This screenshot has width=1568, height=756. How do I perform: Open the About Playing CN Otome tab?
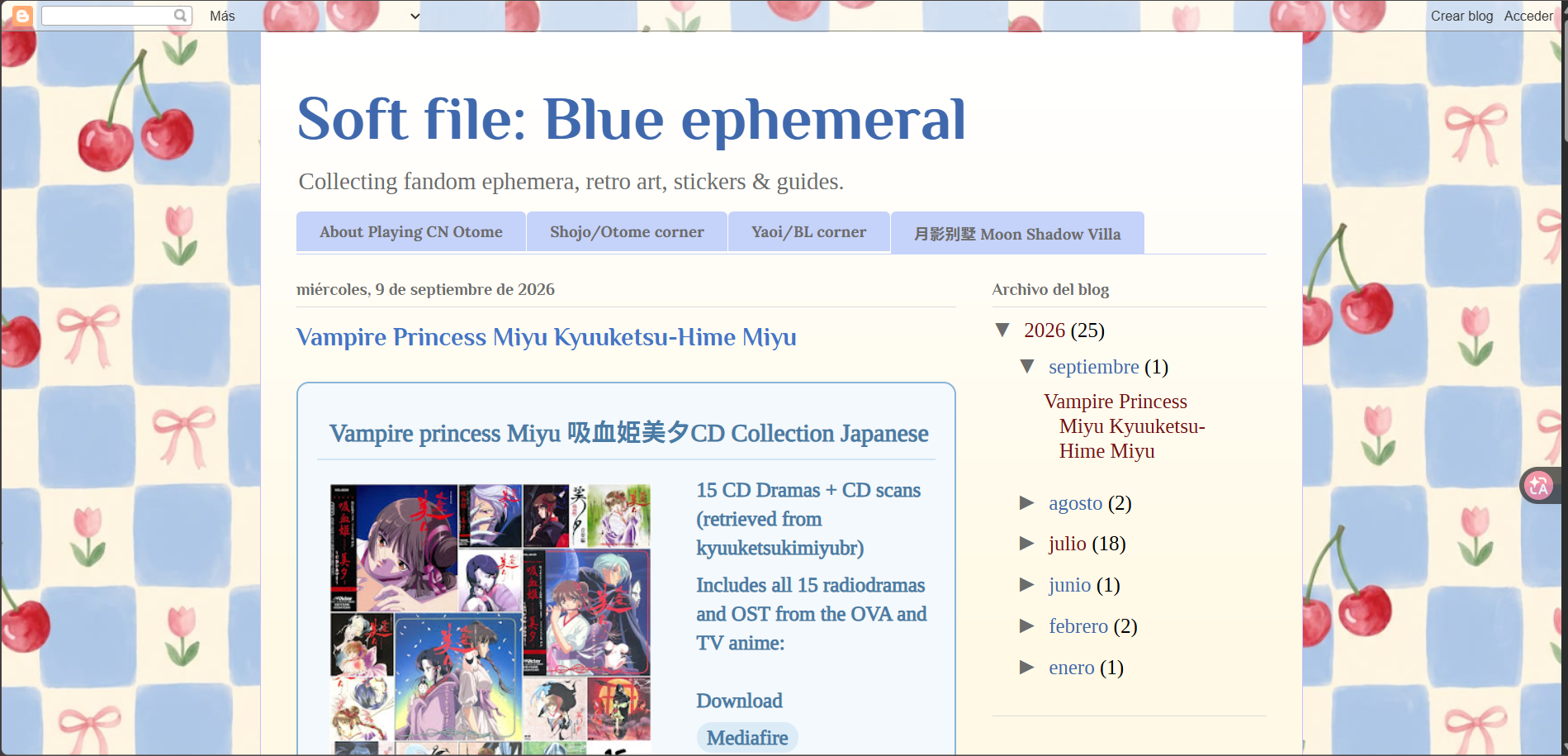click(x=411, y=232)
